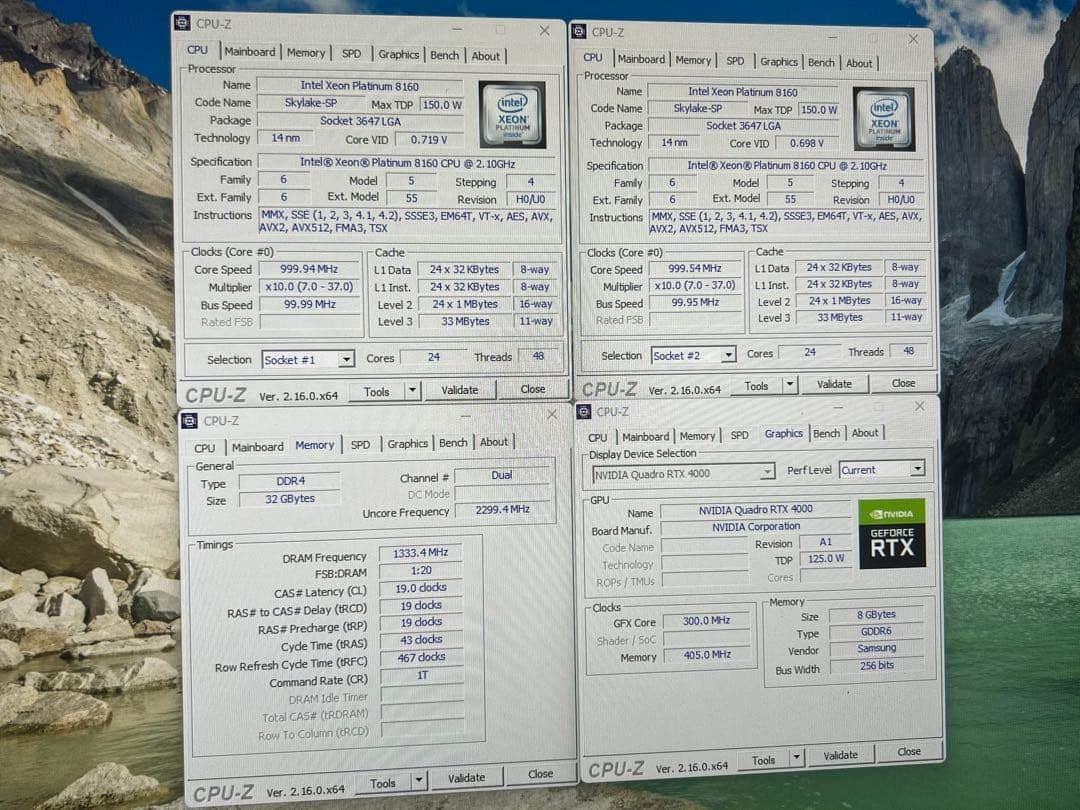Switch to the SPD tab in the Memory window

(361, 444)
